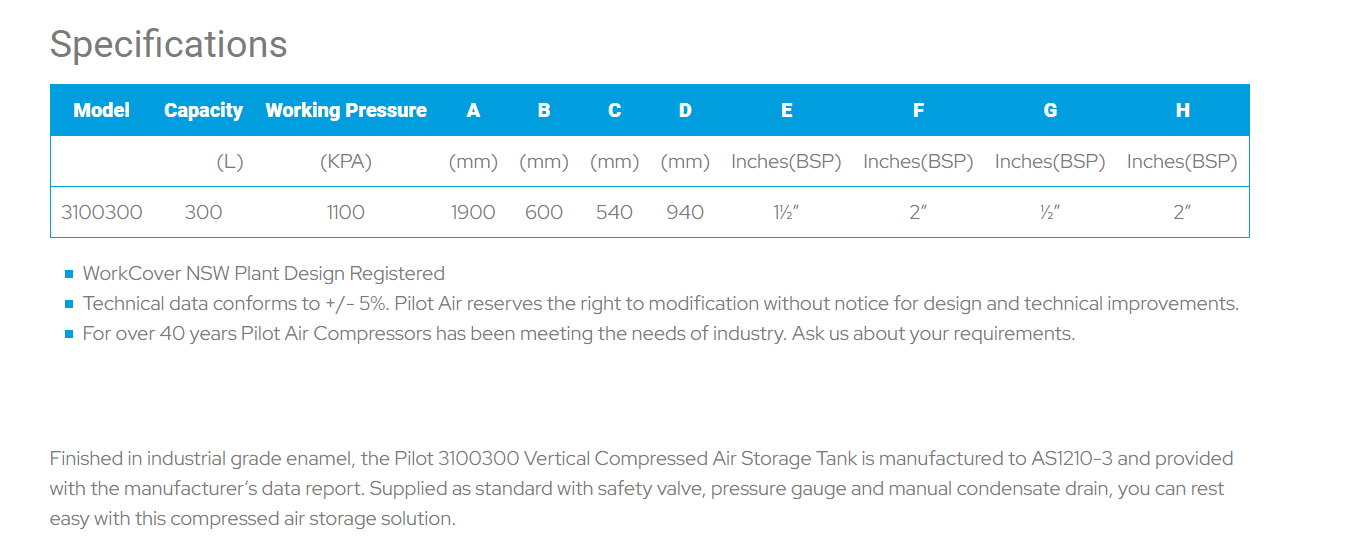Click the Working Pressure column header
This screenshot has width=1349, height=558.
(x=346, y=110)
